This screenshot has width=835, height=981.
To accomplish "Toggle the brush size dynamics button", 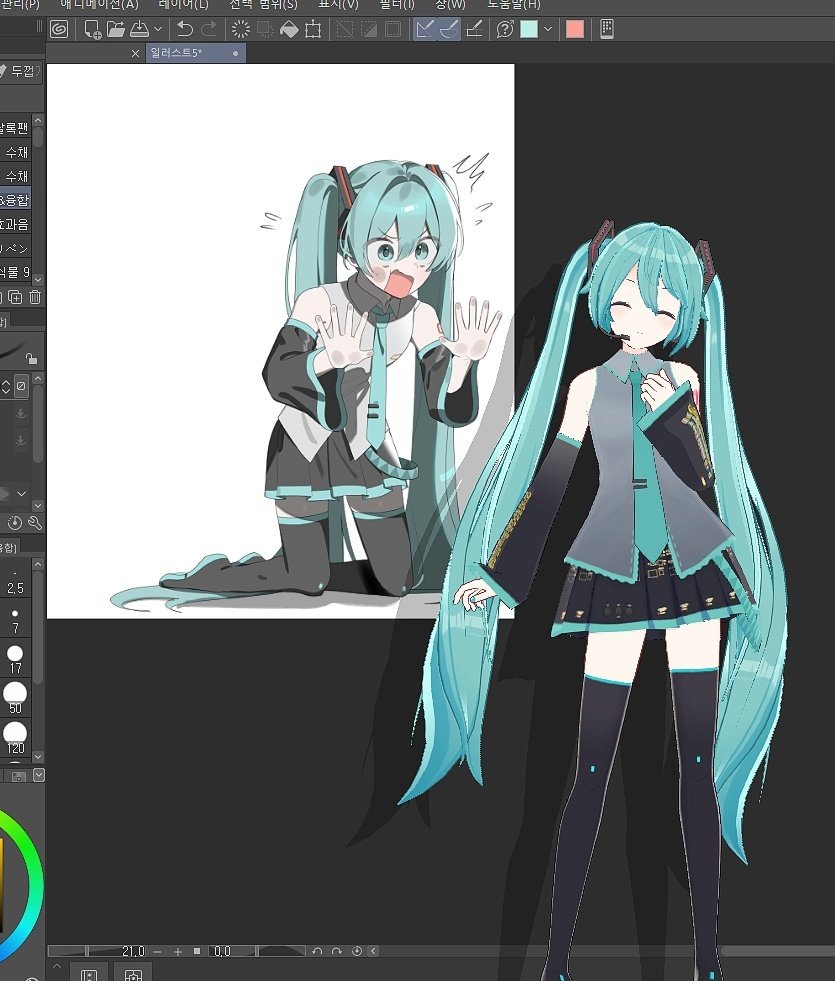I will (x=21, y=386).
